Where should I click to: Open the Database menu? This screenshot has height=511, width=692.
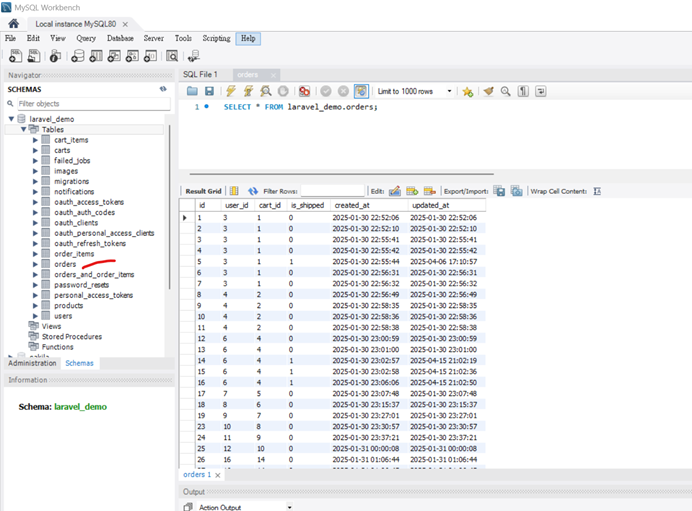120,38
